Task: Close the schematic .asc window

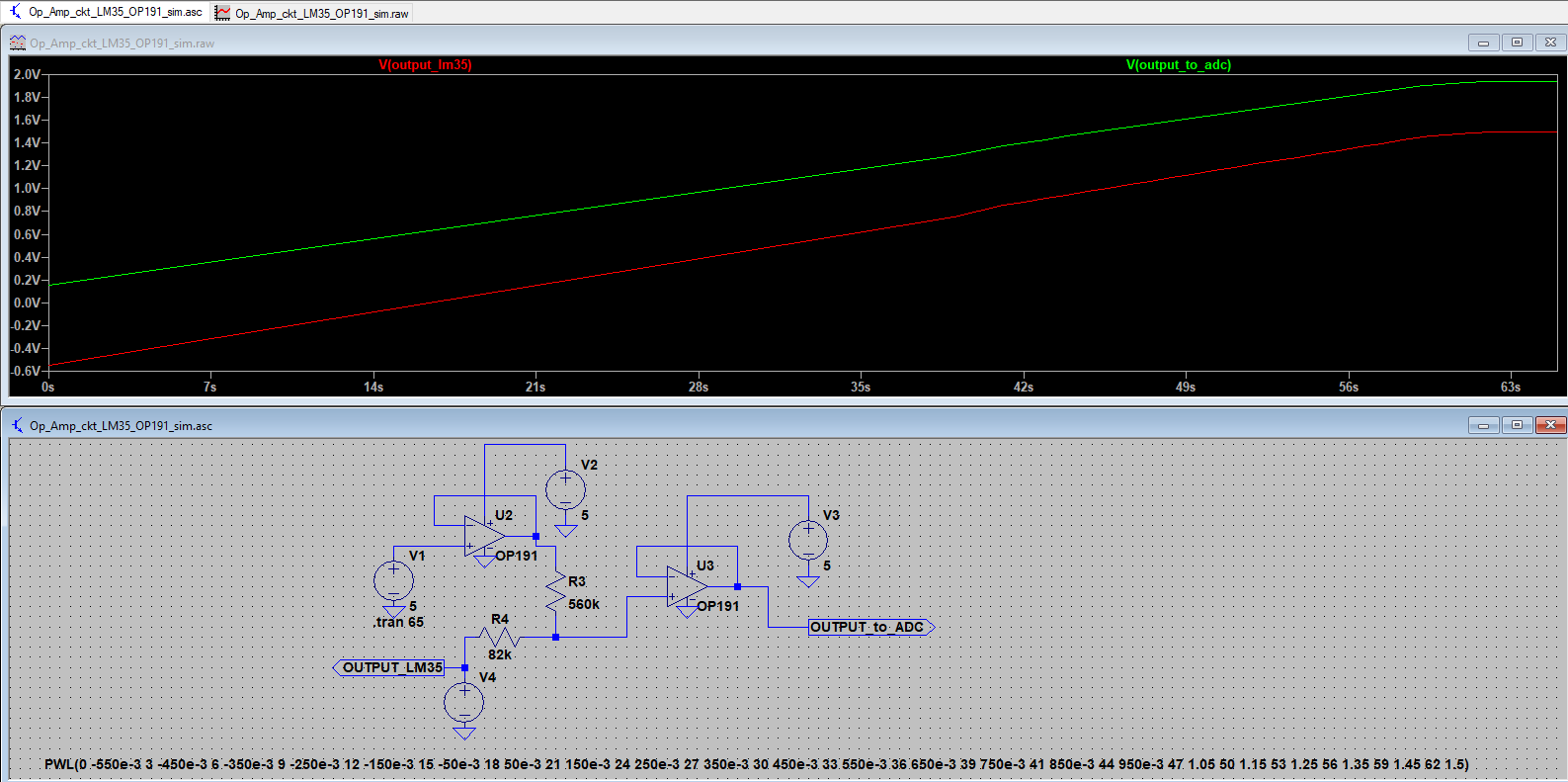Action: (1550, 425)
